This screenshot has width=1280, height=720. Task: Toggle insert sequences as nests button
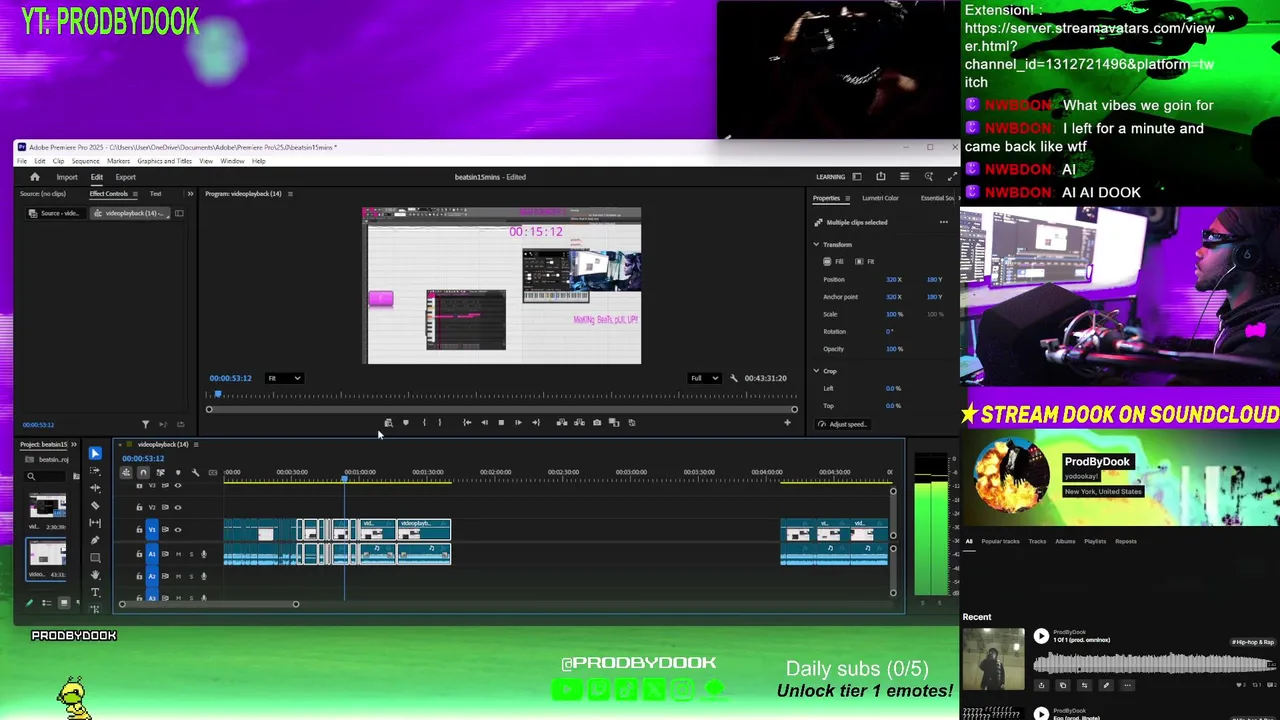click(126, 472)
